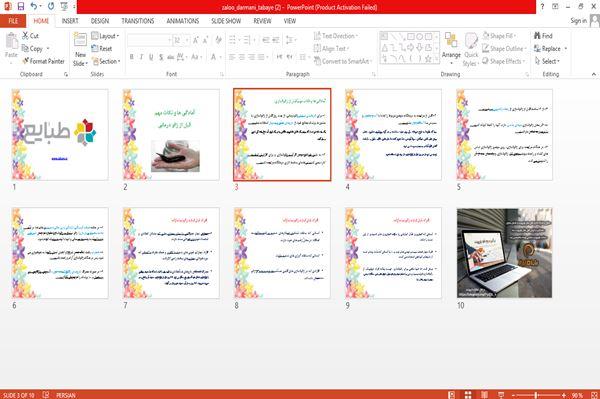Click Convert to SmartArt command
Screen dimensions: 600x399
342,61
